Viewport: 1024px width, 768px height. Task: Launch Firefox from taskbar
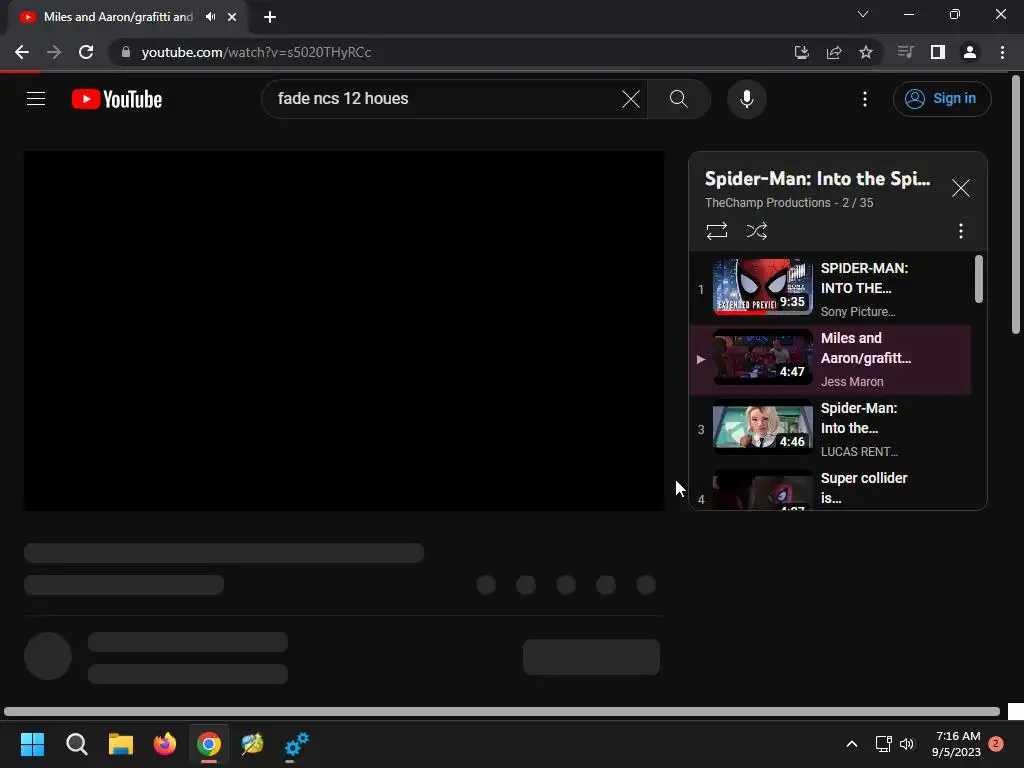coord(165,744)
